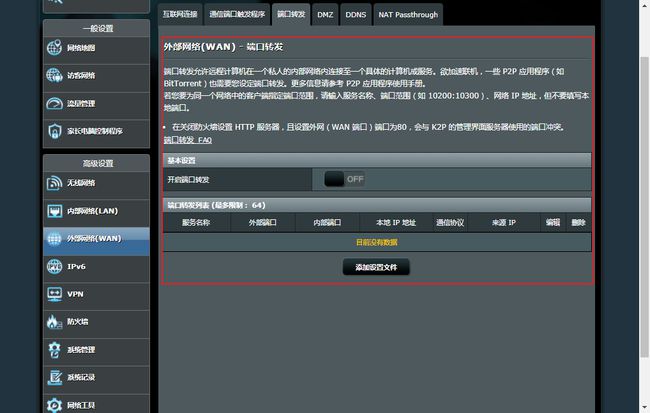Click the 目前没有数据 empty table message

377,242
